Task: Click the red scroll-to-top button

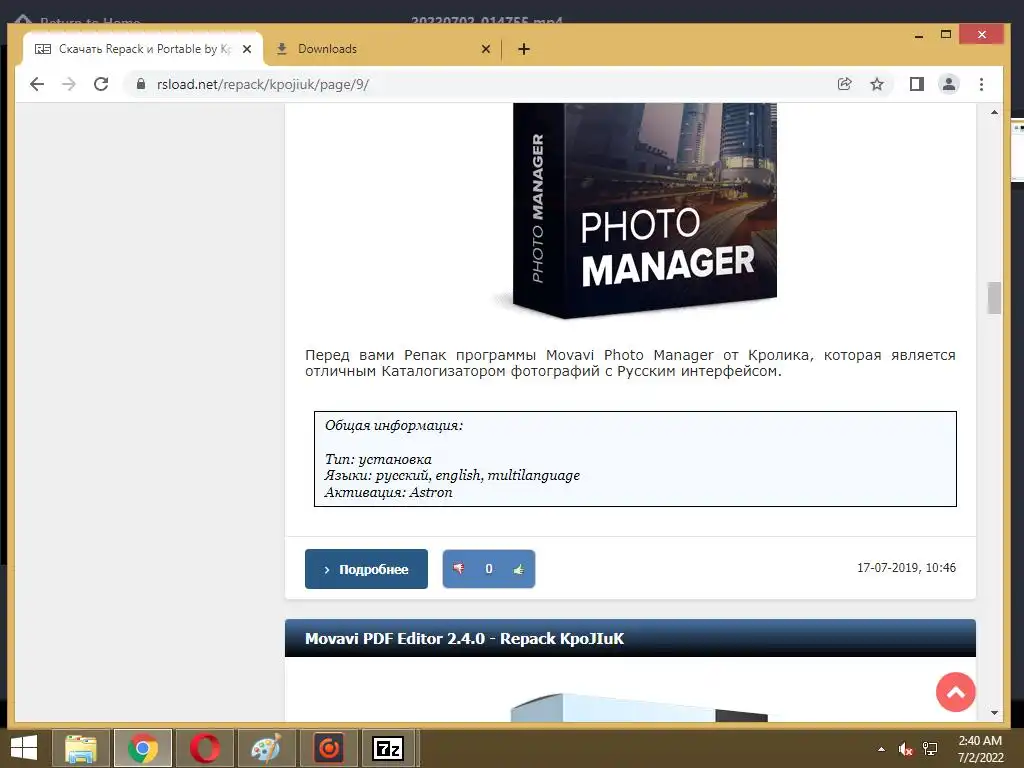Action: [955, 692]
